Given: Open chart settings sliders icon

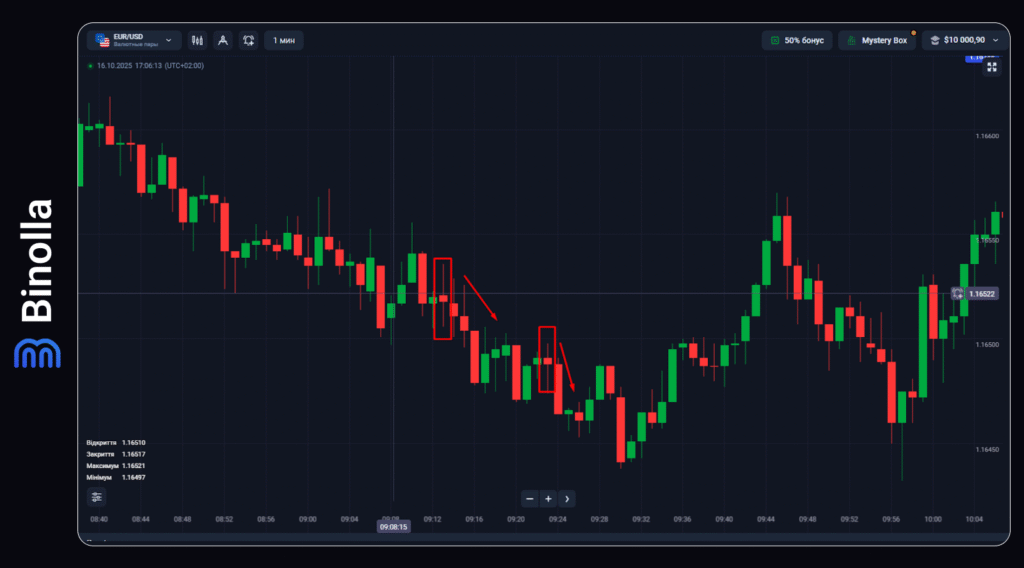Looking at the screenshot, I should pyautogui.click(x=96, y=497).
